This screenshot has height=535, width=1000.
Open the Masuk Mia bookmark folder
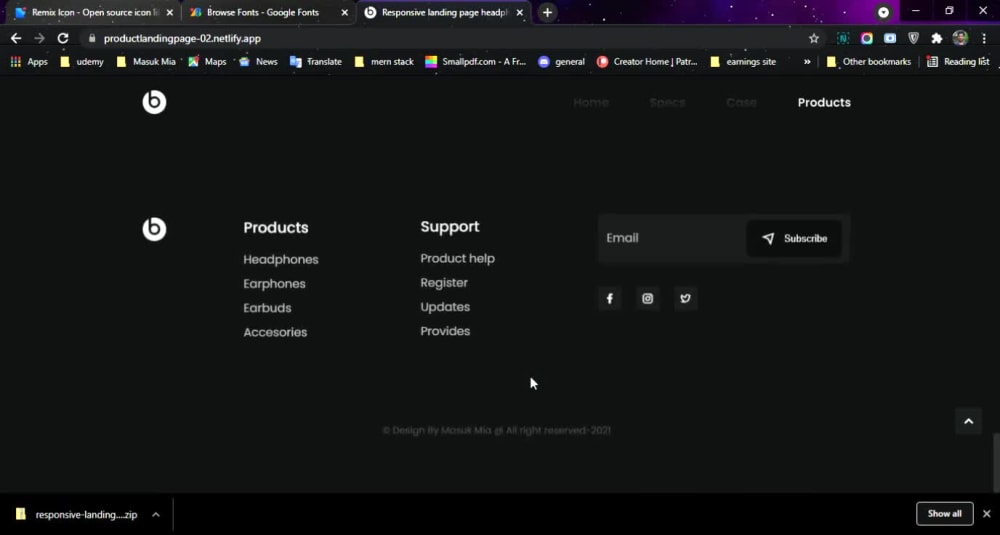point(146,62)
